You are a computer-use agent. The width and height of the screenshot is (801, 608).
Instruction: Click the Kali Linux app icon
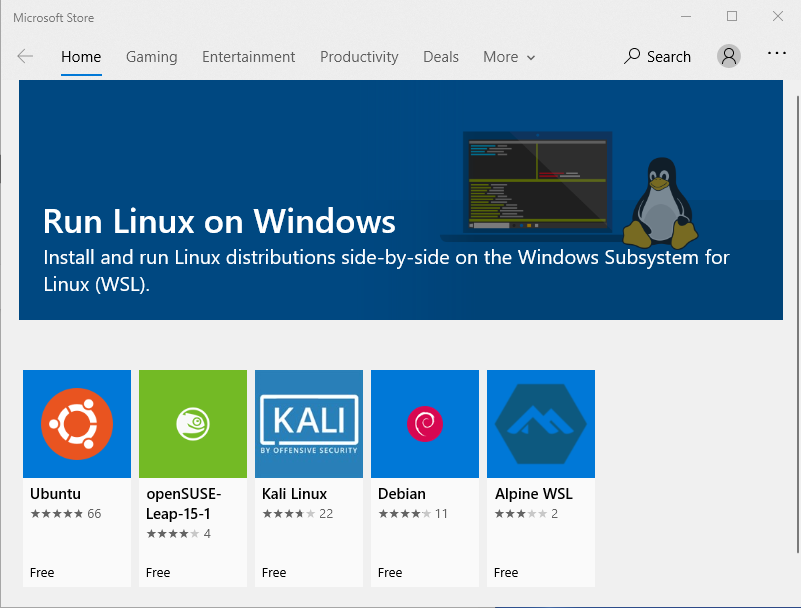click(x=308, y=423)
